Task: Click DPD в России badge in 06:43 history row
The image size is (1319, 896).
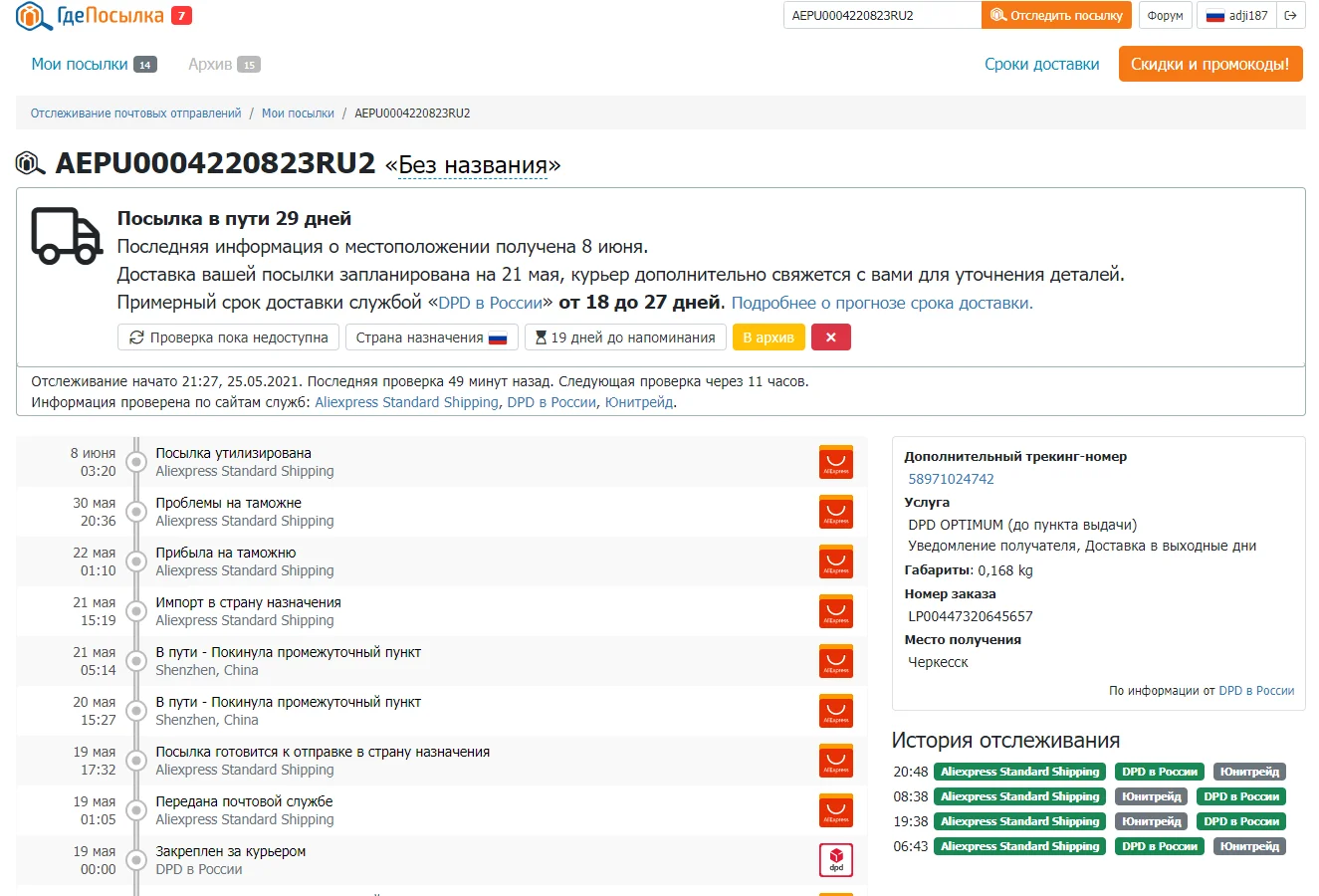Action: pyautogui.click(x=1160, y=846)
